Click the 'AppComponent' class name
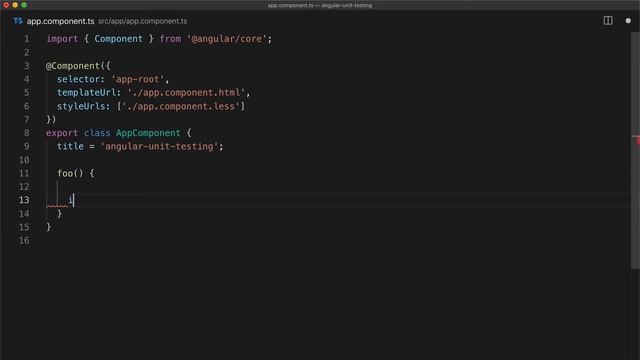Image resolution: width=640 pixels, height=360 pixels. 148,133
